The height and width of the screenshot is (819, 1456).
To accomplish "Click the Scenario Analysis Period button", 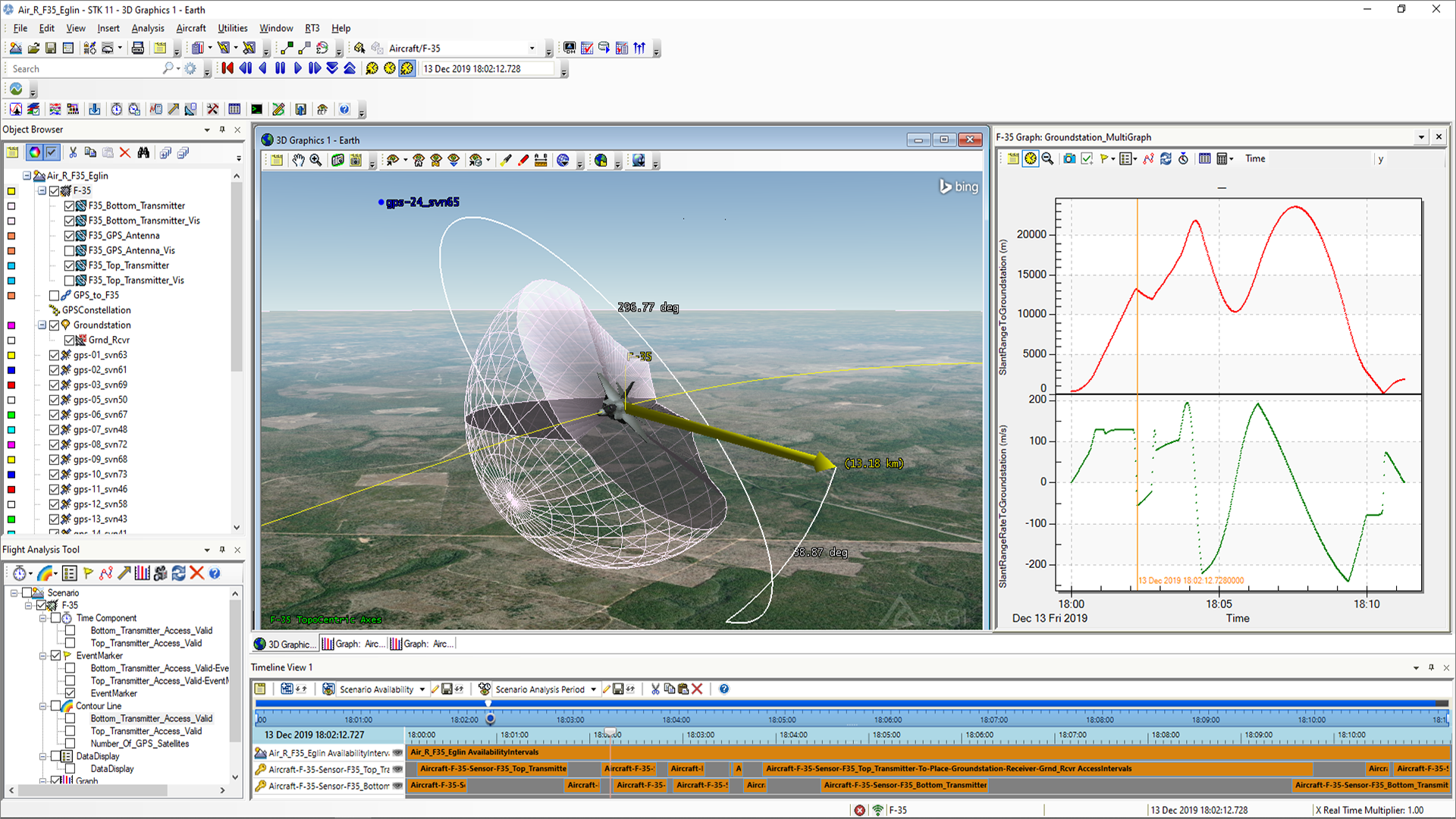I will tap(539, 689).
